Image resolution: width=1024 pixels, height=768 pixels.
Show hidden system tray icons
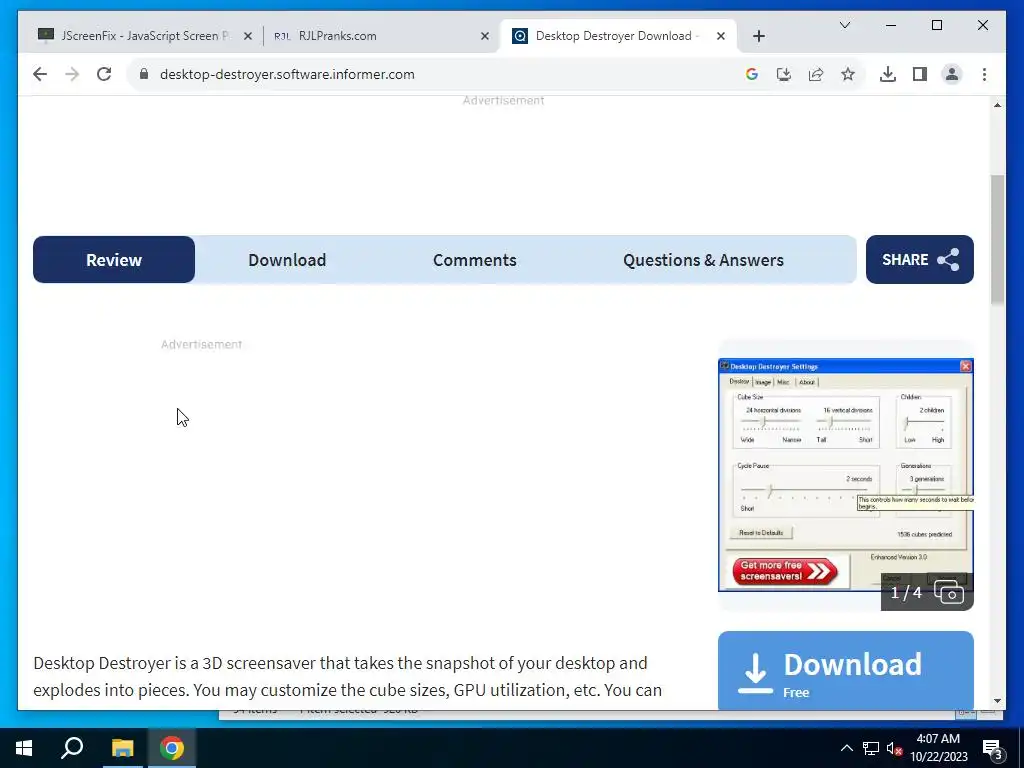coord(846,748)
